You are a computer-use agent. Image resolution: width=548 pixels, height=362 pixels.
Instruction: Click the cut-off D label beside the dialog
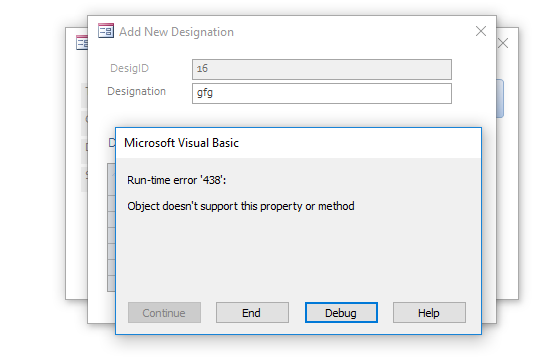click(112, 143)
